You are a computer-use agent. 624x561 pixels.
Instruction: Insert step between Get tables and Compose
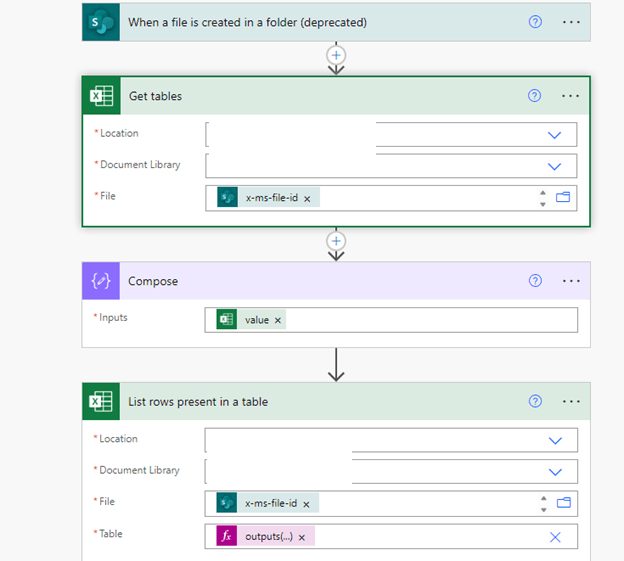(336, 241)
